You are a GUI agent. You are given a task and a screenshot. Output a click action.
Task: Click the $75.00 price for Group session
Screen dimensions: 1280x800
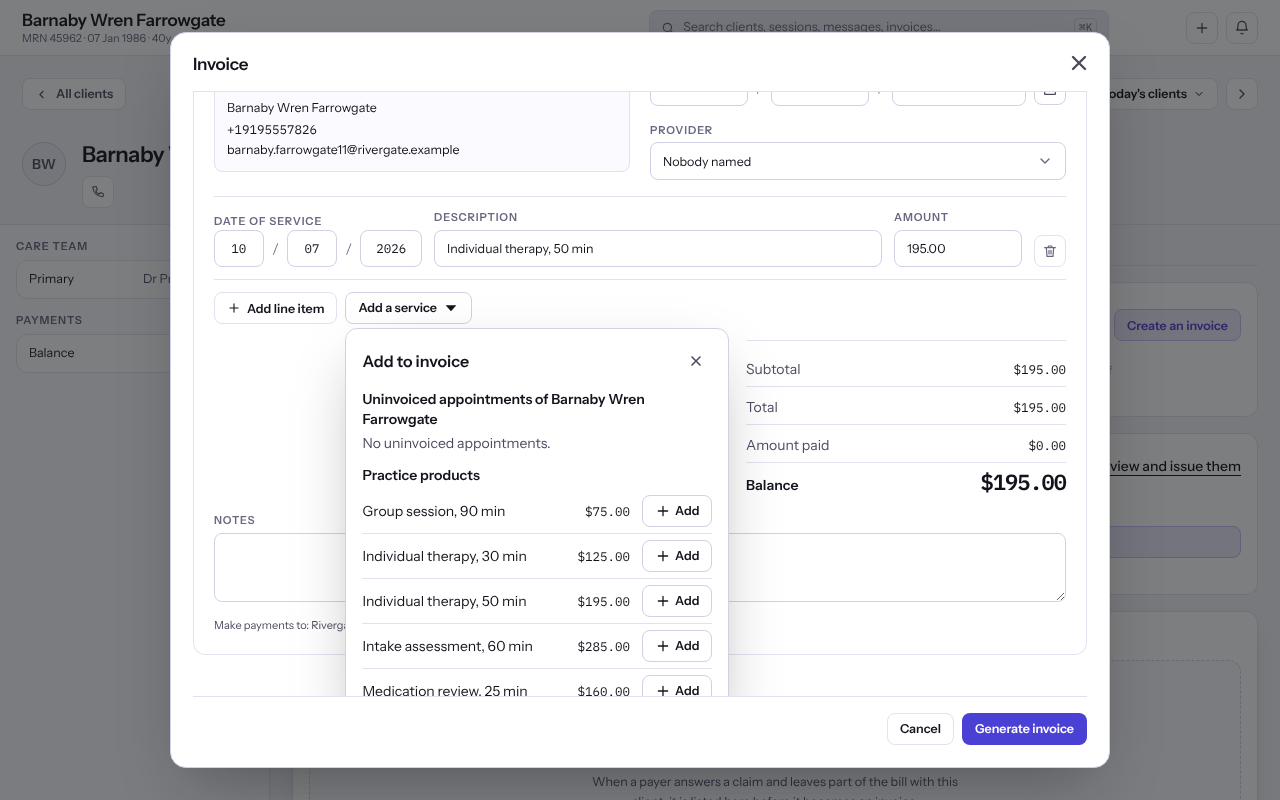pyautogui.click(x=607, y=512)
